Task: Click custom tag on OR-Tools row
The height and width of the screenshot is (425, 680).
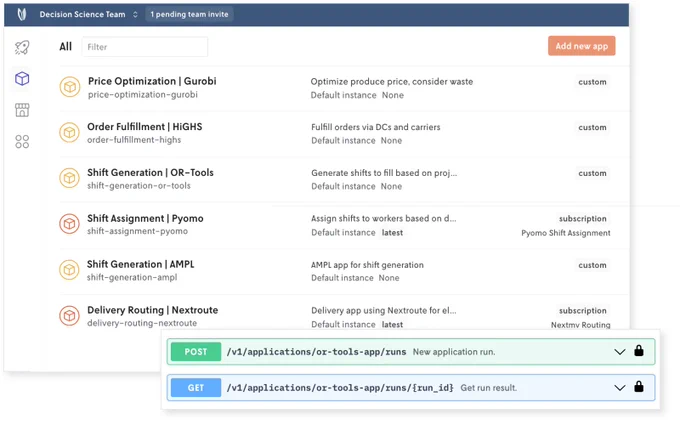Action: (x=592, y=173)
